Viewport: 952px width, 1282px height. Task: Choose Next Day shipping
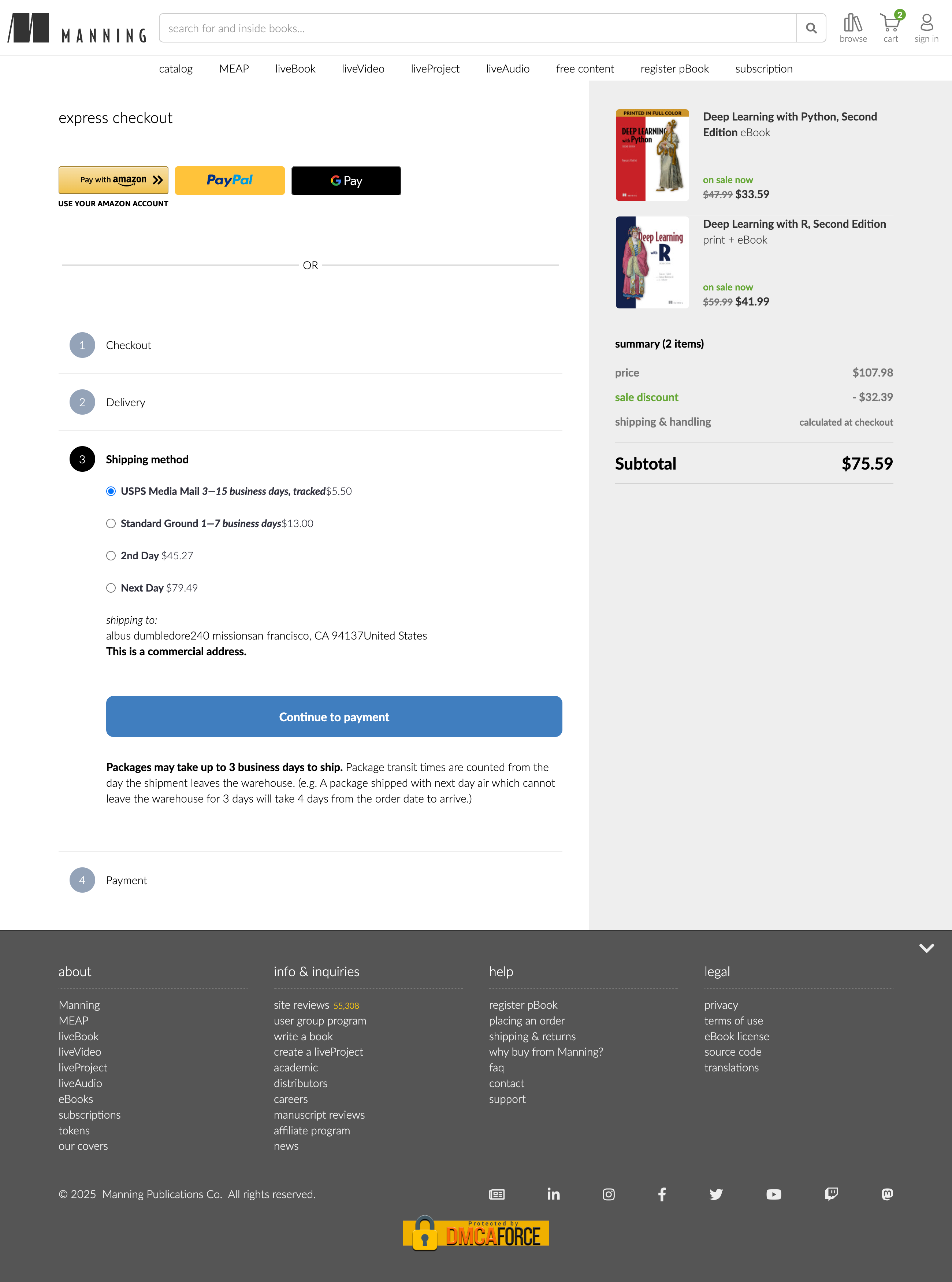click(x=111, y=588)
